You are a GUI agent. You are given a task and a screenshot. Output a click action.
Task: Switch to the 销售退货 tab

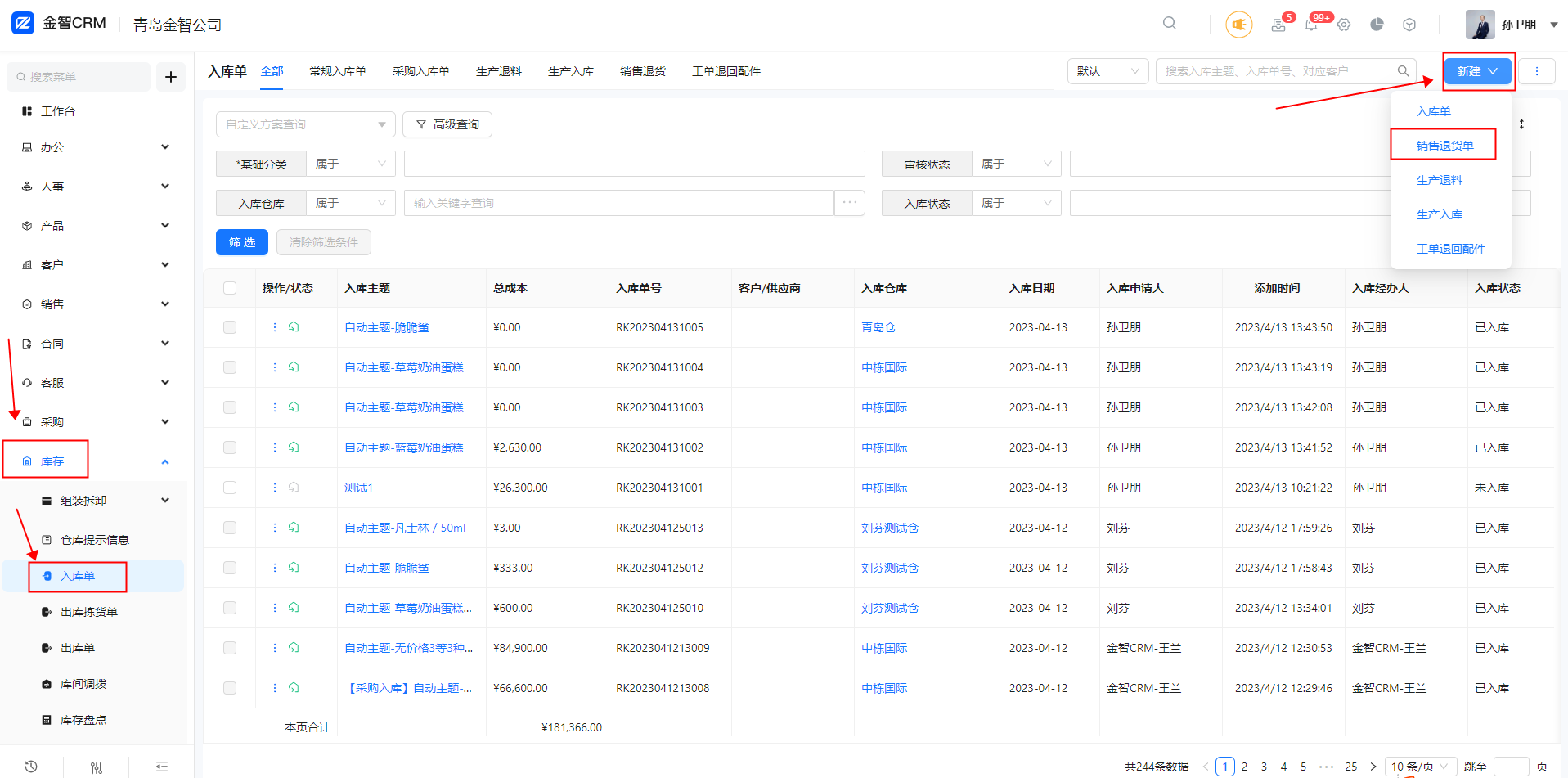[643, 71]
